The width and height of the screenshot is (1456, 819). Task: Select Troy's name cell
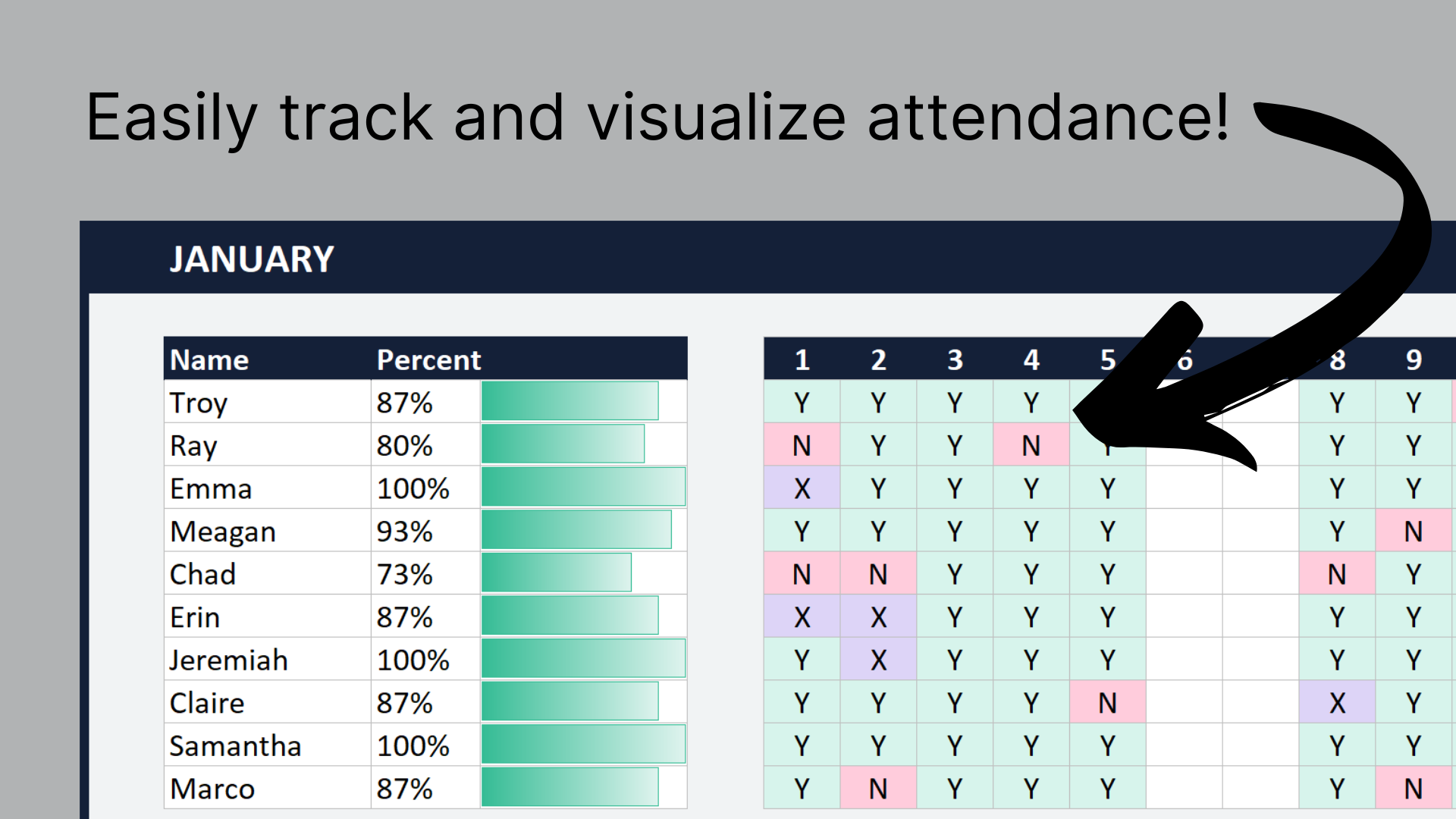point(199,402)
